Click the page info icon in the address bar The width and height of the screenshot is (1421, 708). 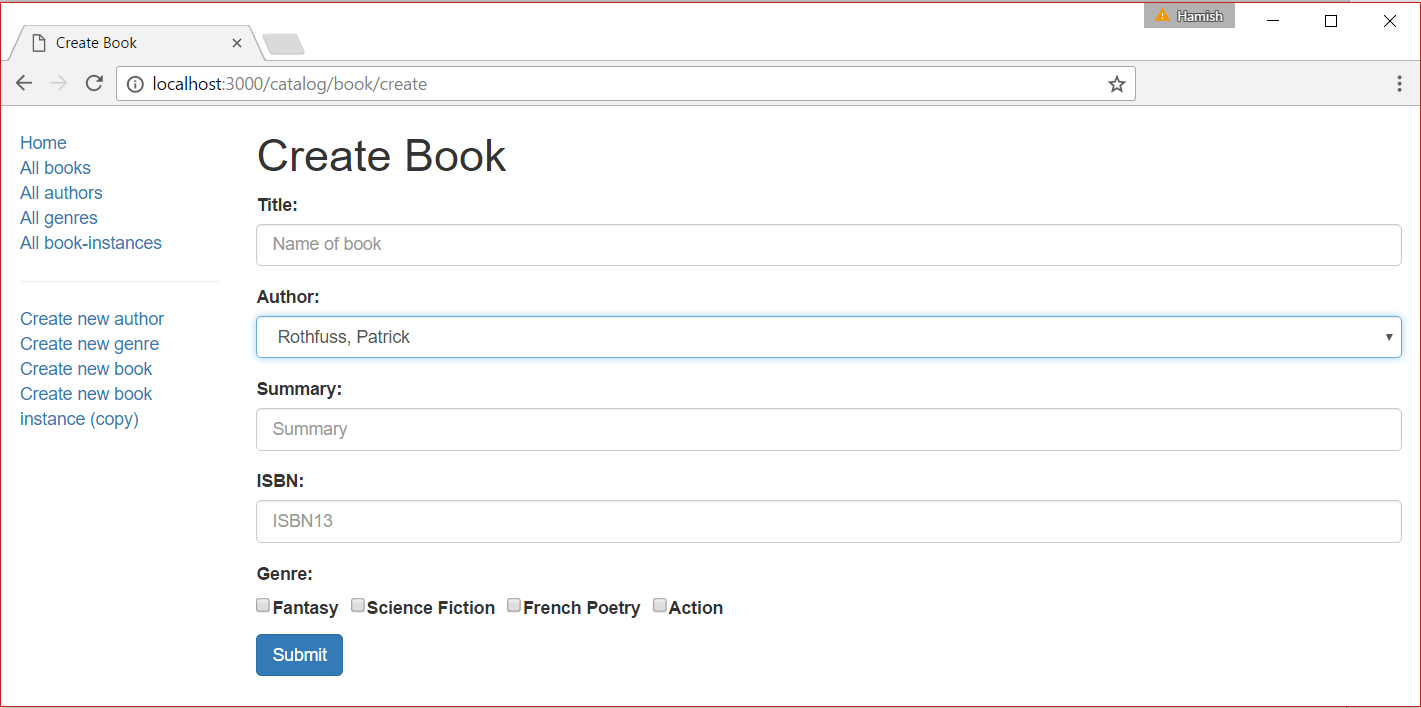(x=135, y=83)
